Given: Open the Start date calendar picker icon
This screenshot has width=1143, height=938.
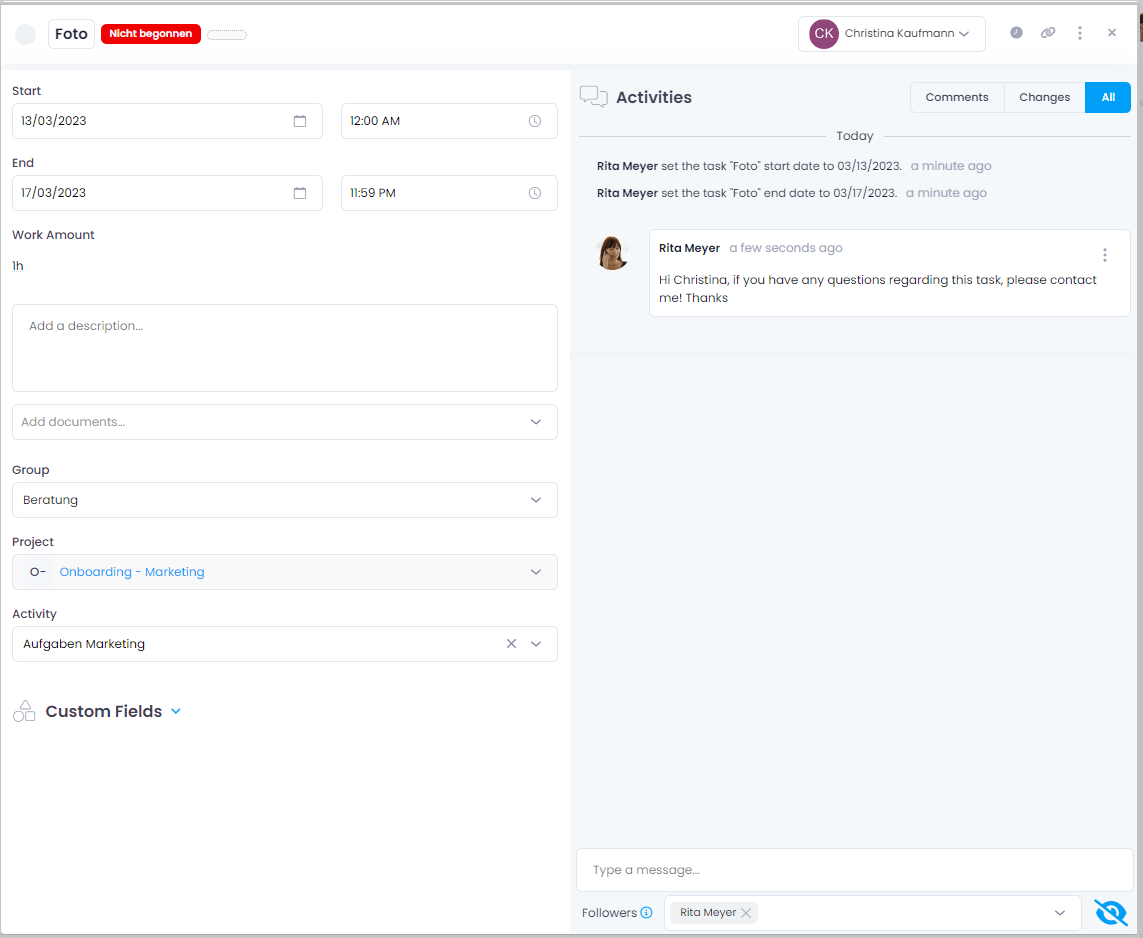Looking at the screenshot, I should point(300,121).
